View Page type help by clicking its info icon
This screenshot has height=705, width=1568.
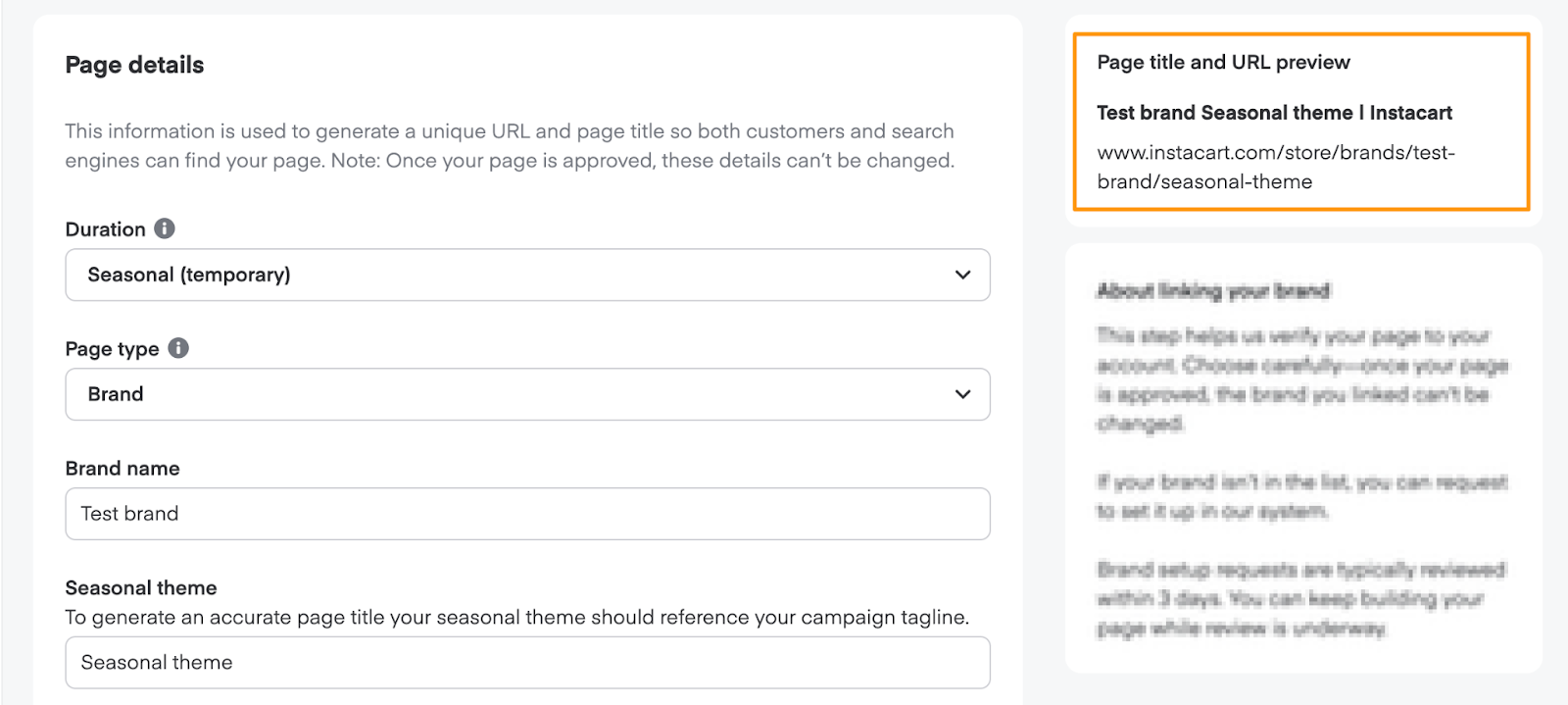179,347
